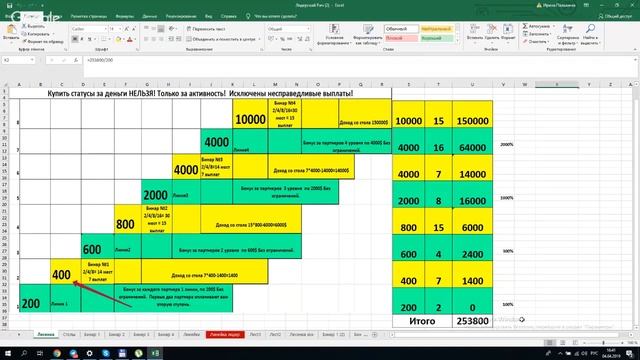Open the Formulas (Формулы) ribbon tab
Viewport: 640px width, 360px height.
pos(124,16)
